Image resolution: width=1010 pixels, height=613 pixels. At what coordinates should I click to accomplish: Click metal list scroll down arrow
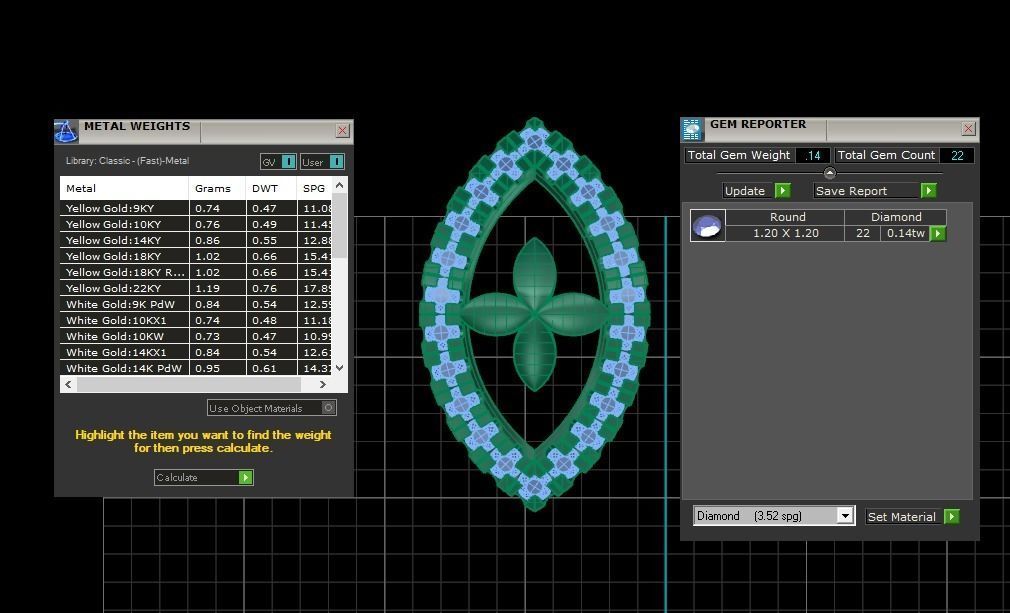(x=339, y=368)
